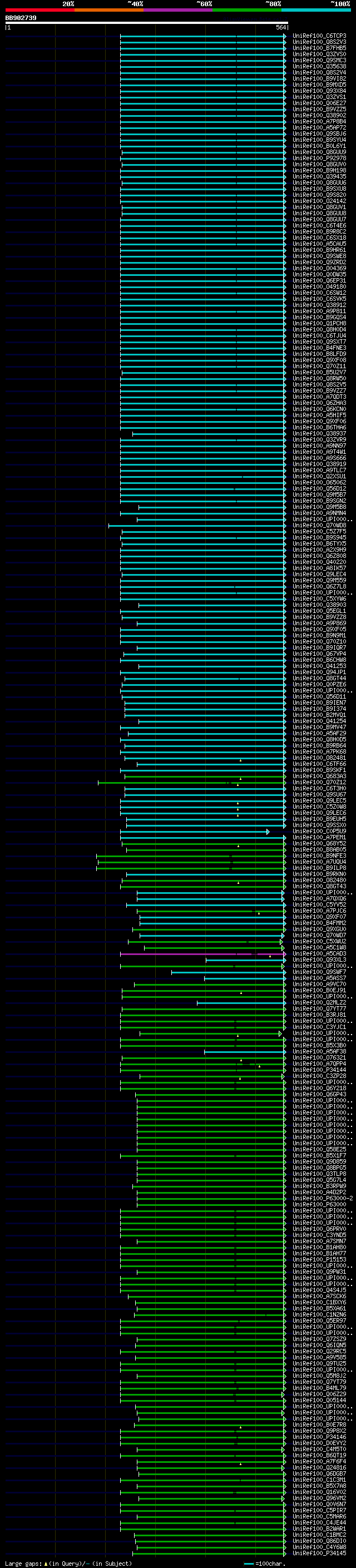Select the UniRef100_C4Y6W8 label
The width and height of the screenshot is (356, 1568).
319,1547
